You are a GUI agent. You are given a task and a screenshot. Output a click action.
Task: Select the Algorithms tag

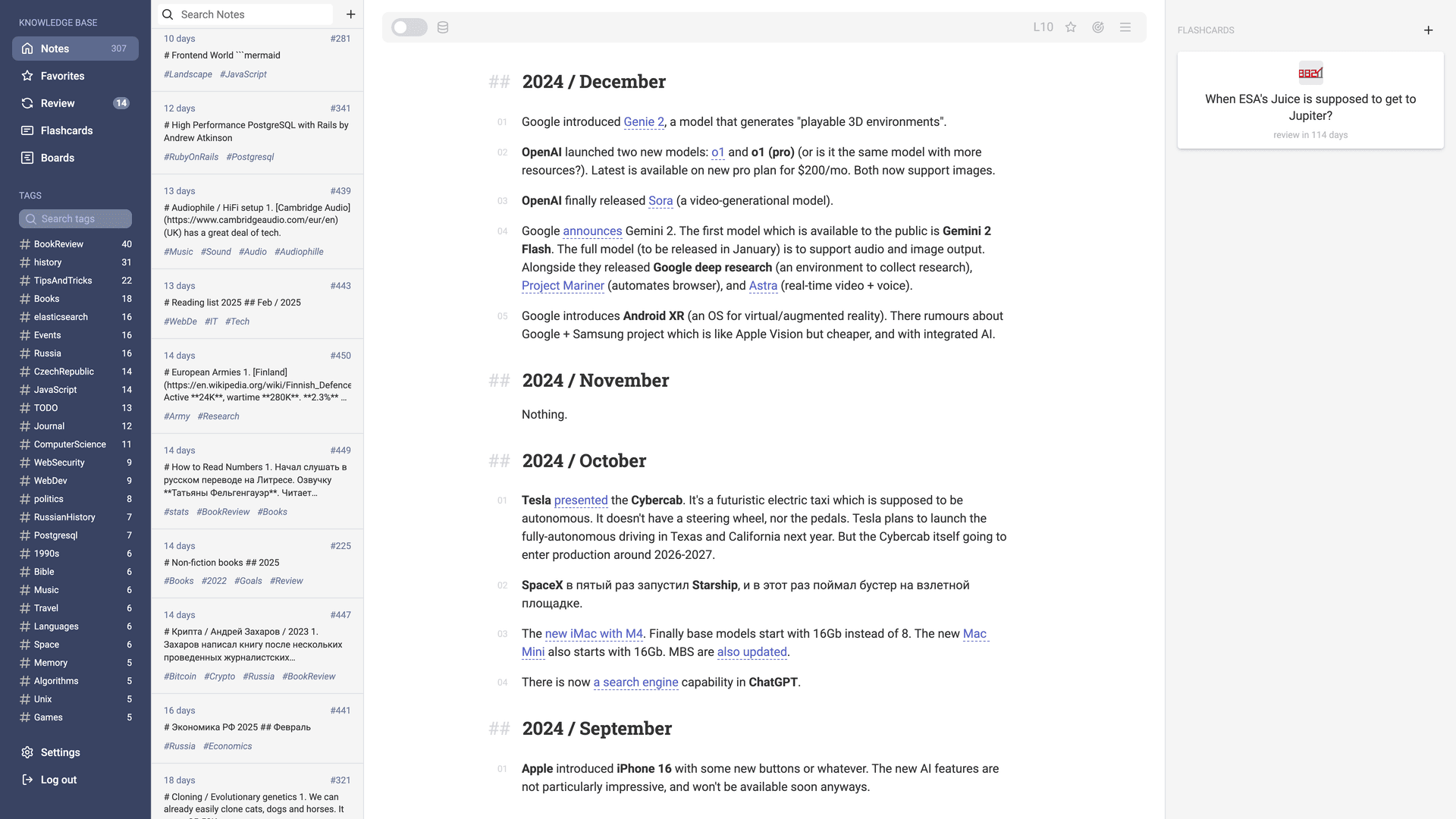75,681
